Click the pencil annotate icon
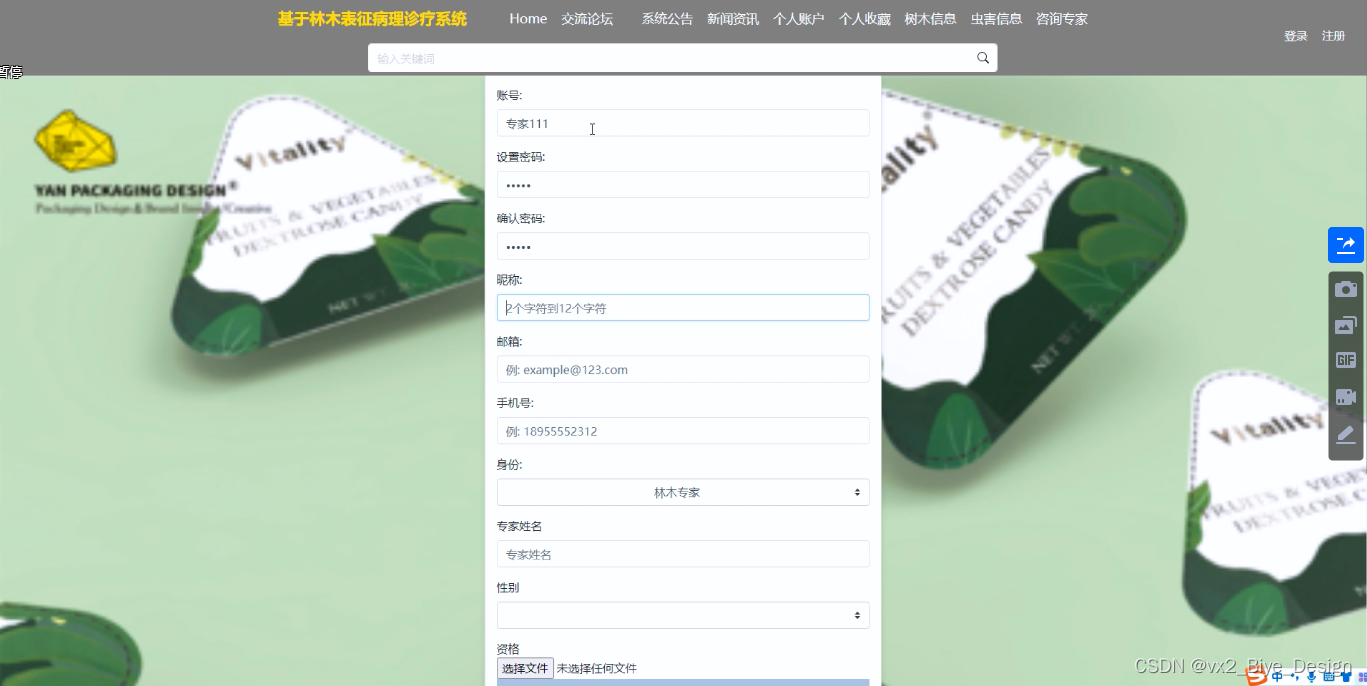Viewport: 1367px width, 686px height. point(1346,434)
